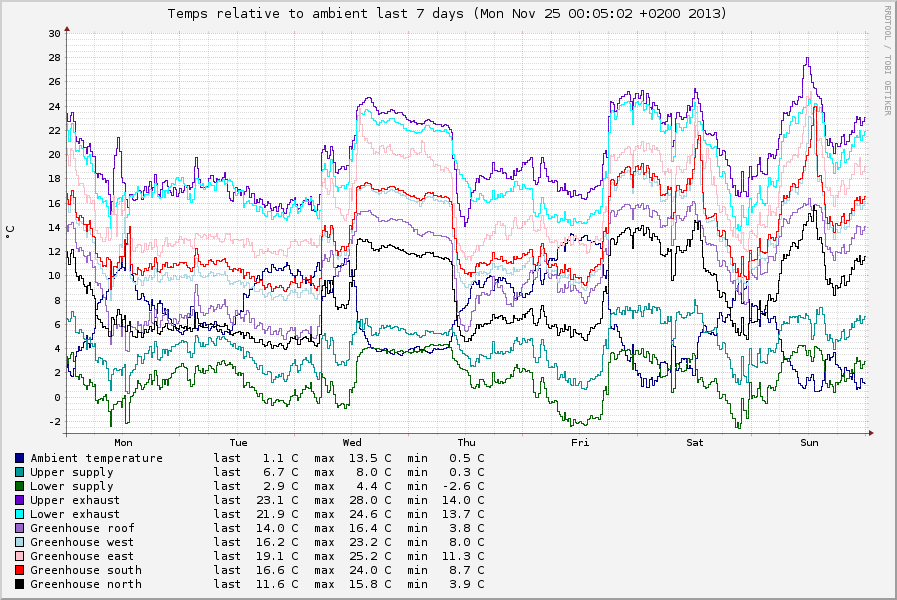Select Greenhouse east max value '25.2 C'
897x600 pixels.
tap(370, 556)
